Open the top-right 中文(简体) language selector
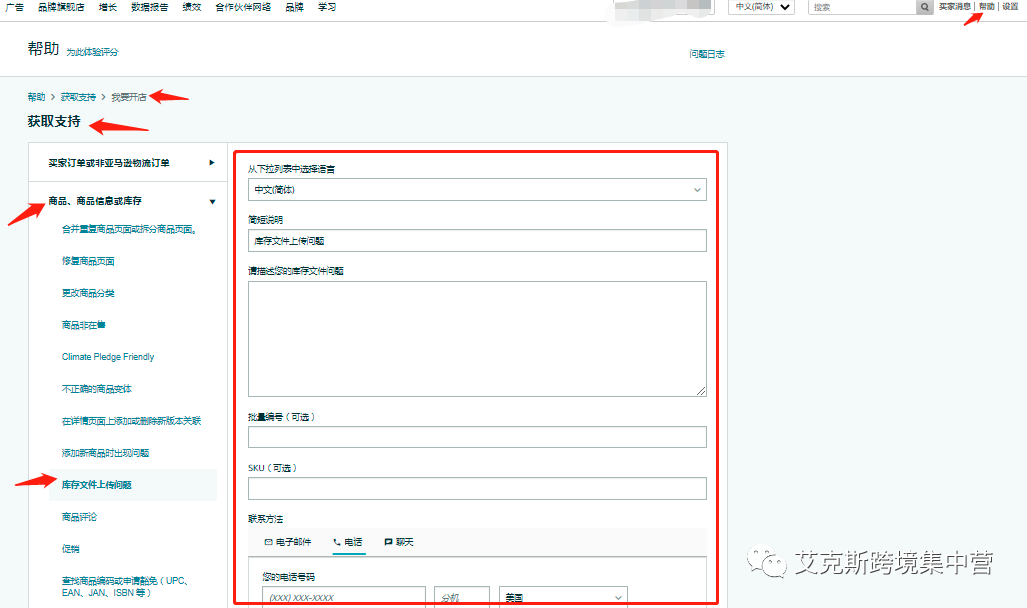1027x608 pixels. (x=761, y=7)
